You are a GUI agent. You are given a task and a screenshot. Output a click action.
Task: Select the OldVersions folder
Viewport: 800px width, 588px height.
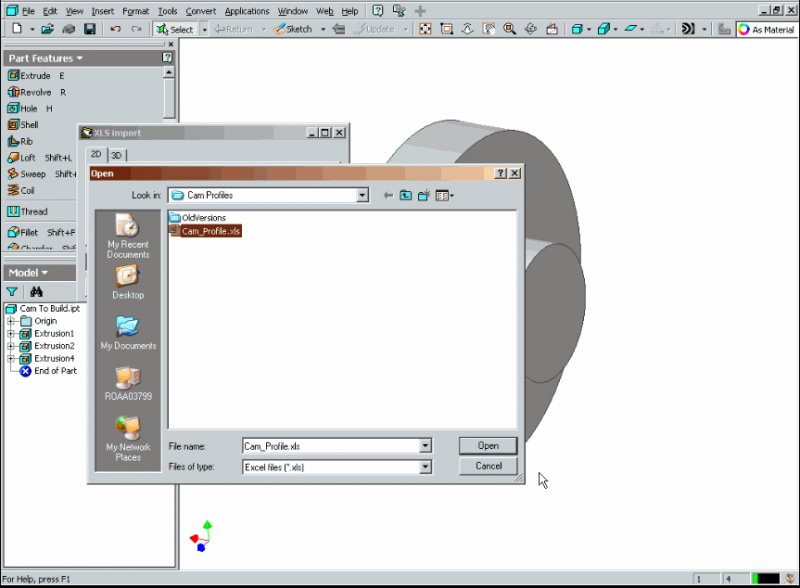[x=197, y=217]
